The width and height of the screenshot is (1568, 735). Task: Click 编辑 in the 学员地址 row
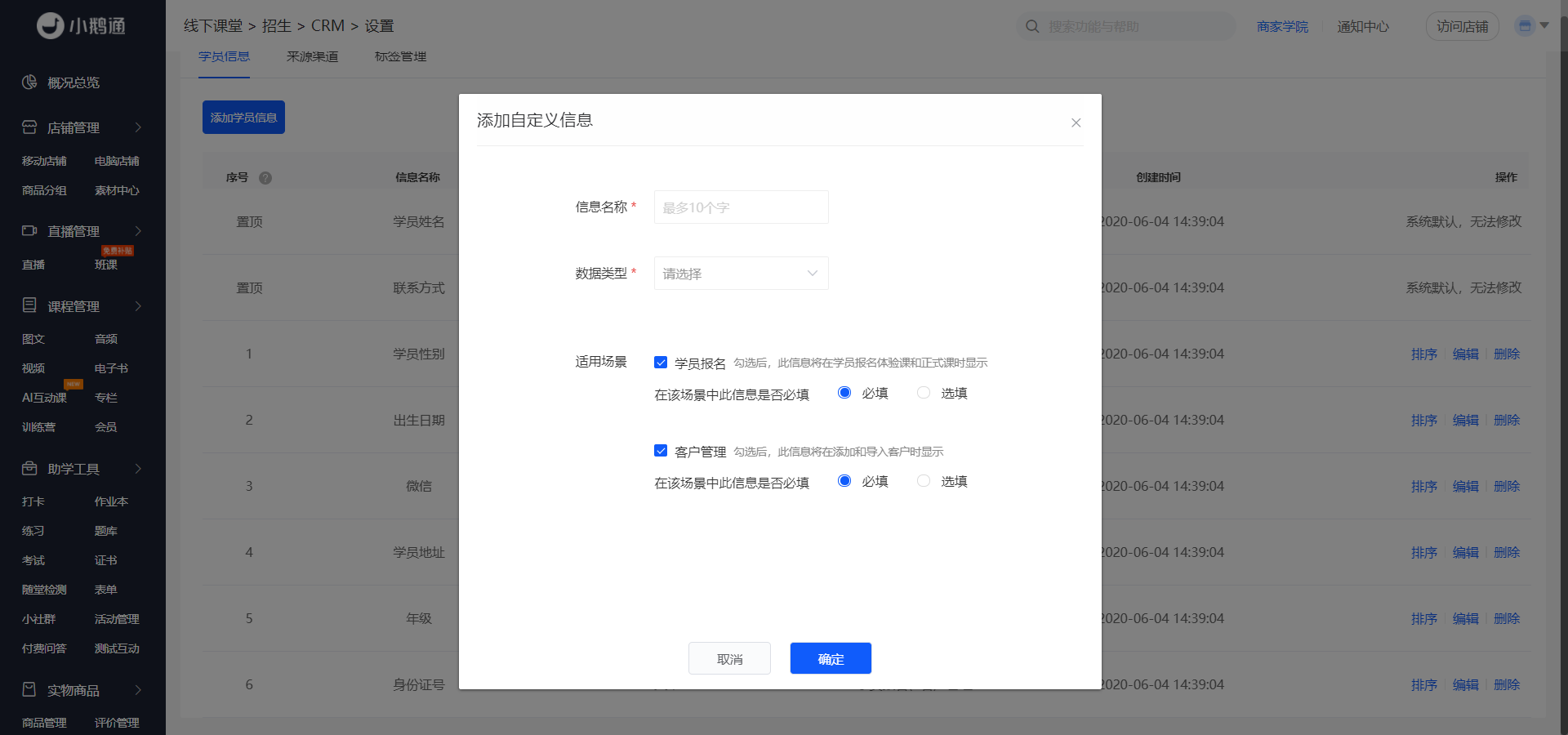(1465, 552)
